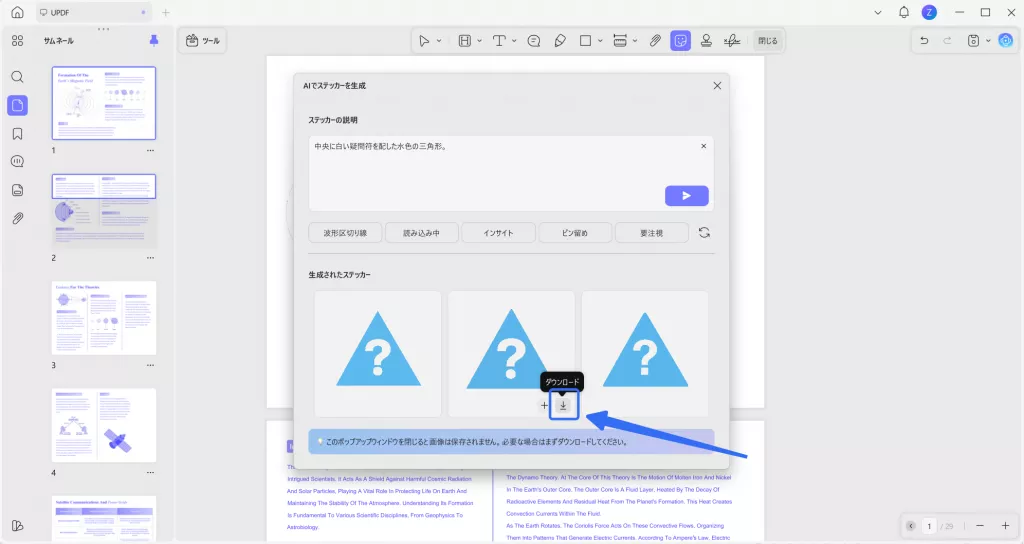
Task: Open the layers icon at sidebar bottom
Action: tap(18, 526)
